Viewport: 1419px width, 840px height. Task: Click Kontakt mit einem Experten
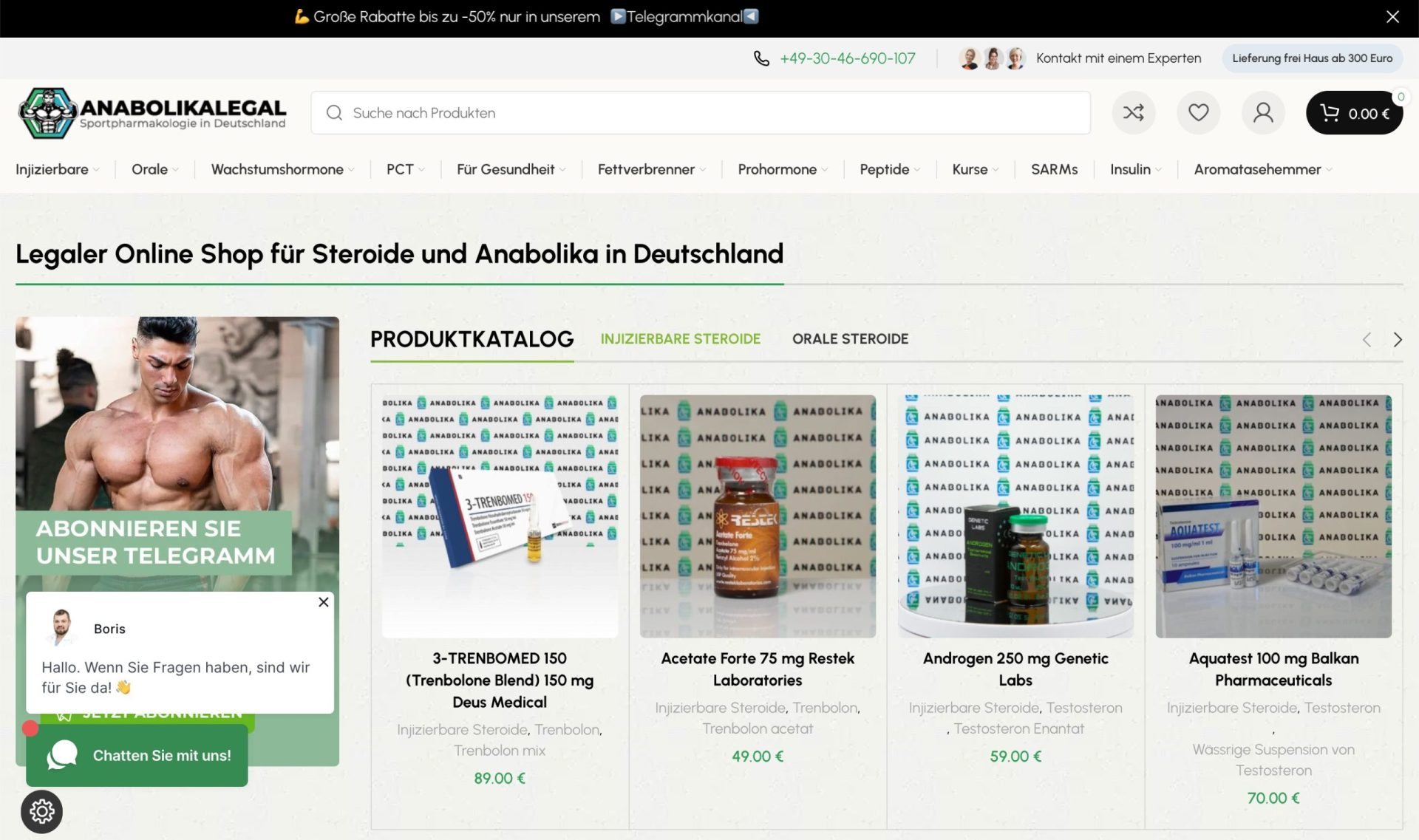(x=1117, y=58)
